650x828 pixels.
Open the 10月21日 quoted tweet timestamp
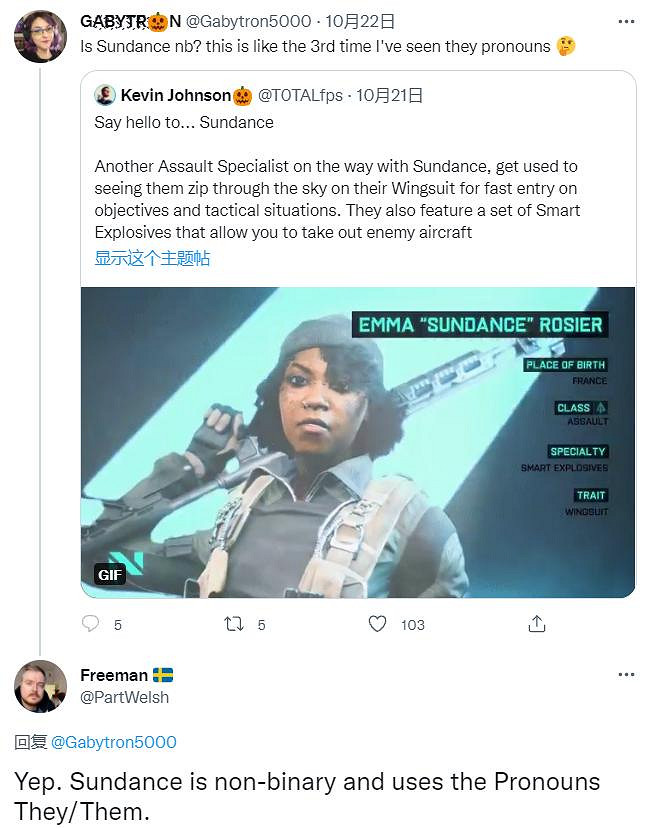(389, 96)
